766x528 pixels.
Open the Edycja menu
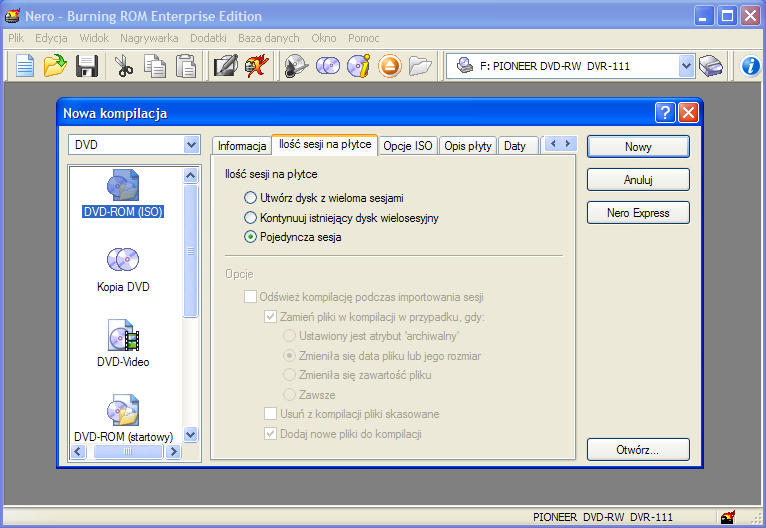51,38
